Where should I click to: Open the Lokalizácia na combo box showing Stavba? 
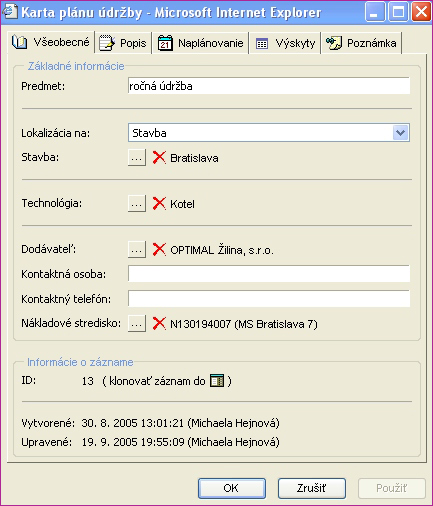(x=269, y=133)
